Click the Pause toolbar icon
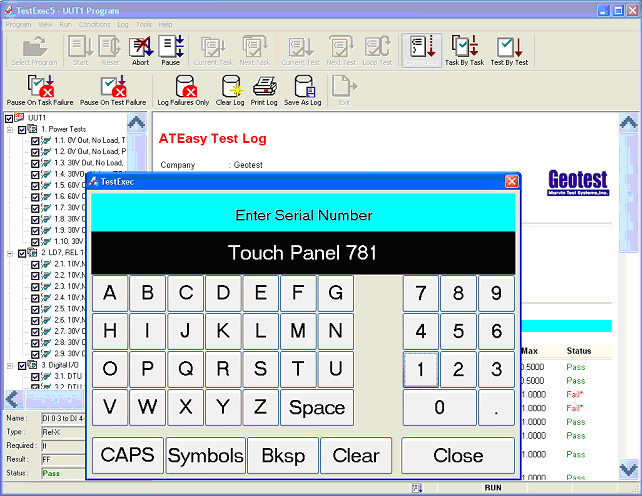642x496 pixels. pyautogui.click(x=171, y=49)
